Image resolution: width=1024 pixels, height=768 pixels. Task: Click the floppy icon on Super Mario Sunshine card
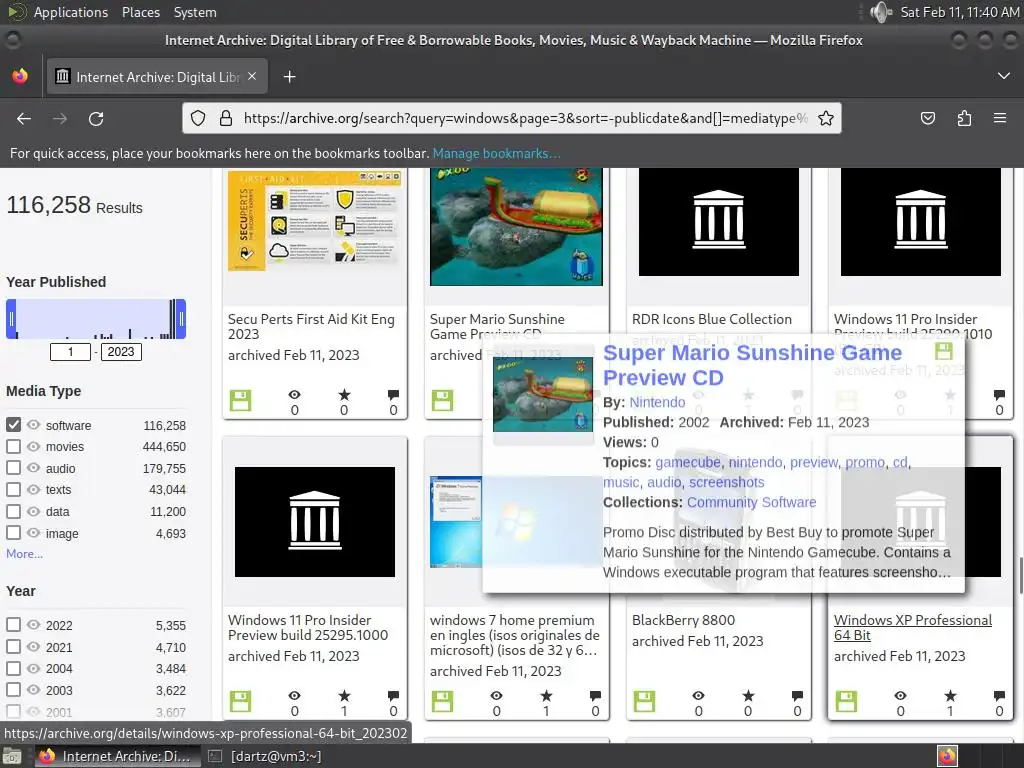click(x=442, y=400)
